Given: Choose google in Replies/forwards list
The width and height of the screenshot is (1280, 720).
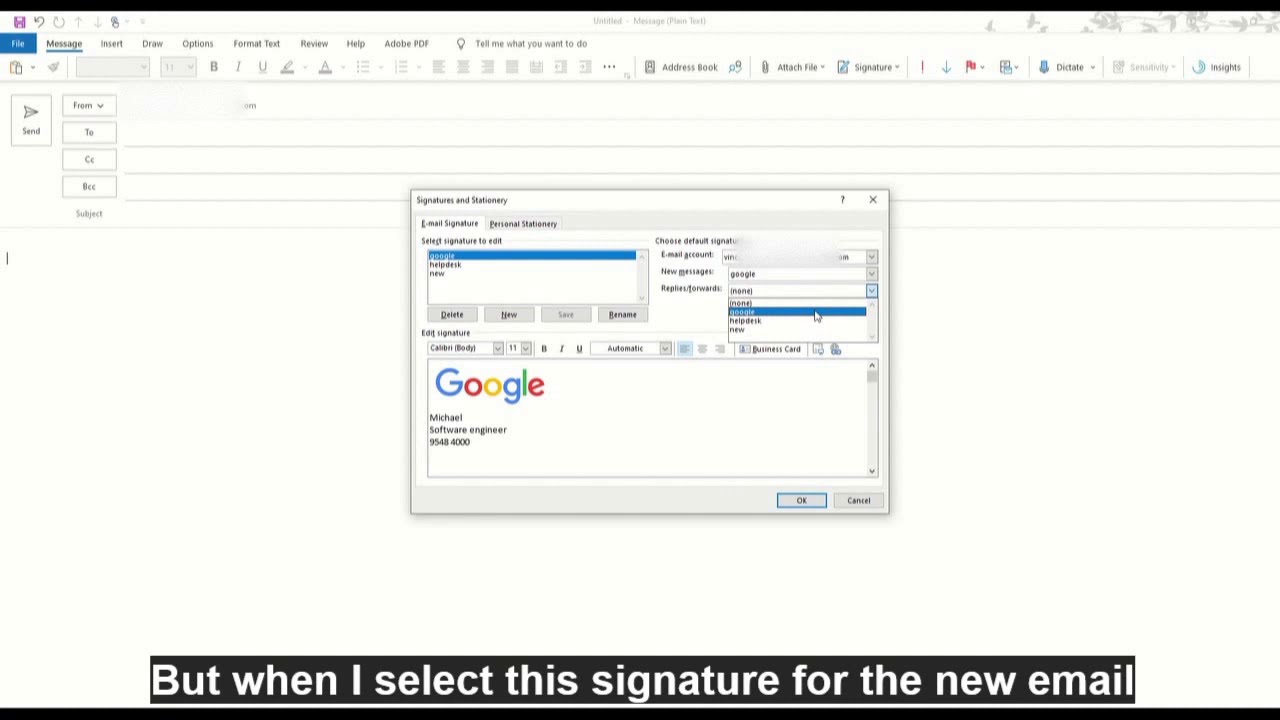Looking at the screenshot, I should point(797,312).
